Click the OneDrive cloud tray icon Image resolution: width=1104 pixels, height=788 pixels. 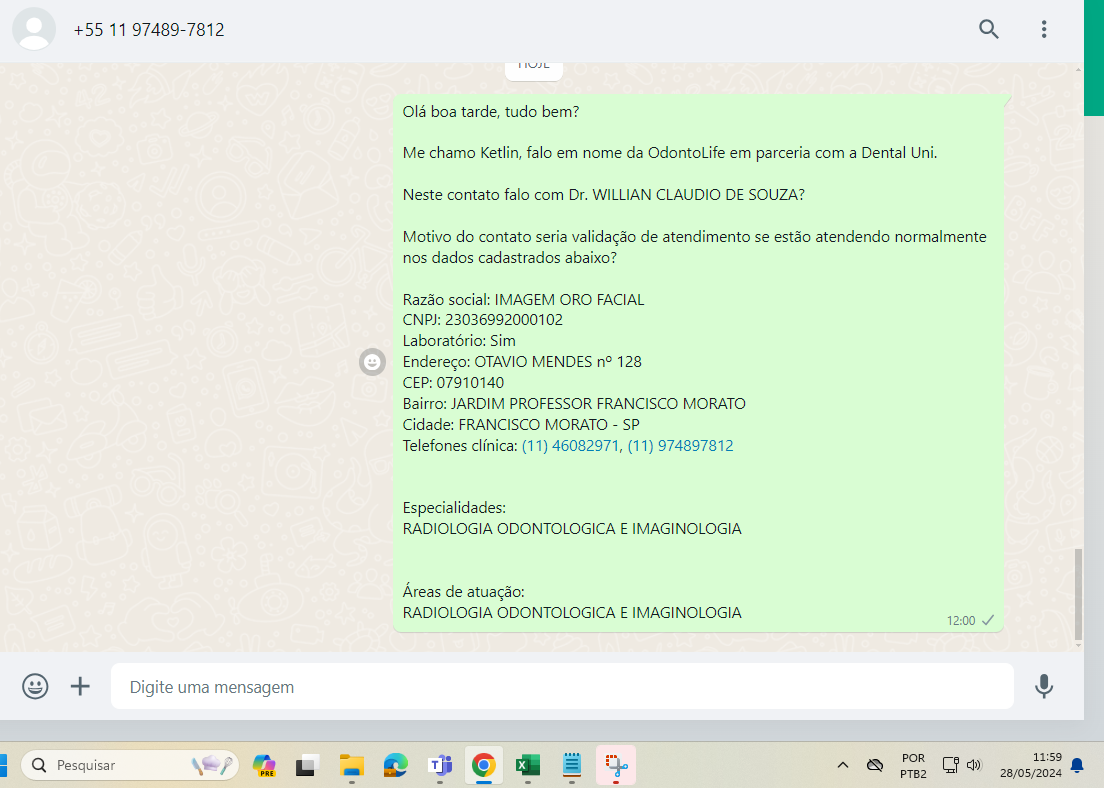coord(874,765)
